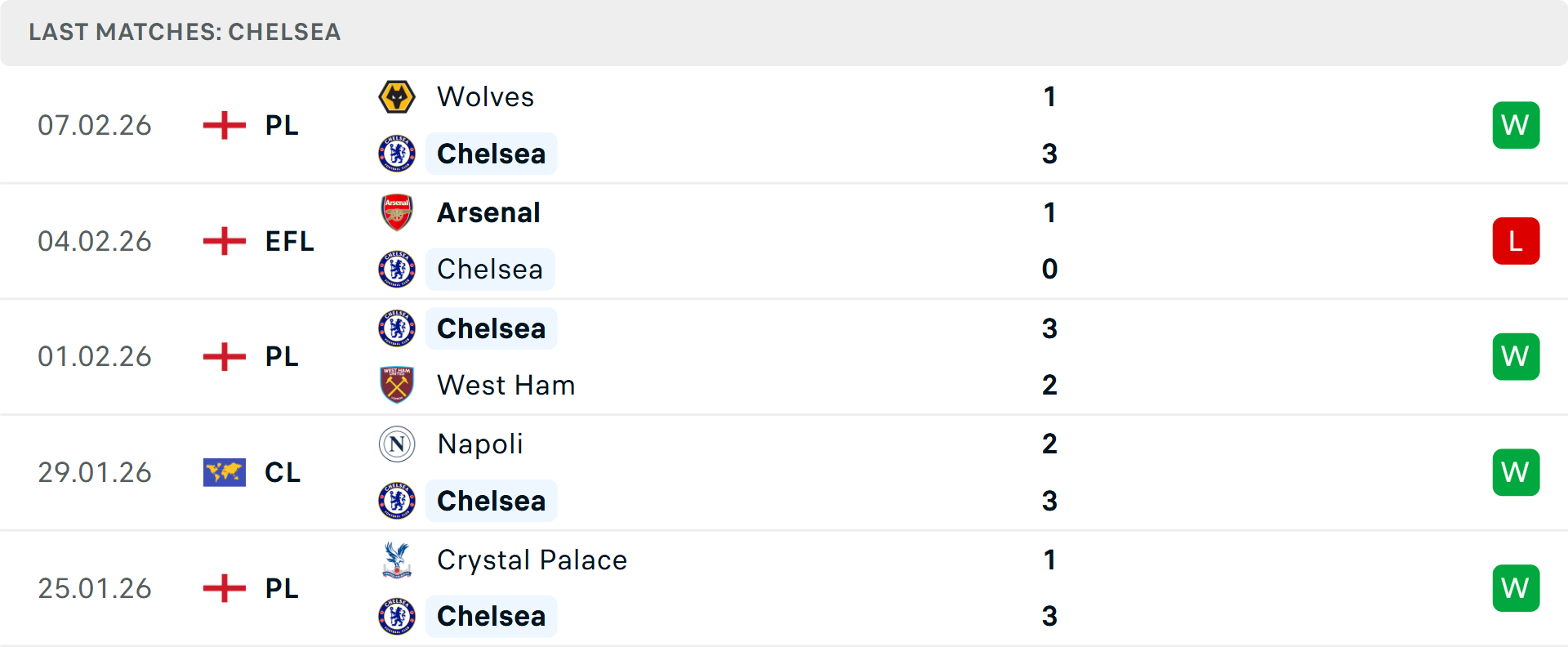The image size is (1568, 647).
Task: Click Chelsea crest in Wolves match
Action: (397, 154)
